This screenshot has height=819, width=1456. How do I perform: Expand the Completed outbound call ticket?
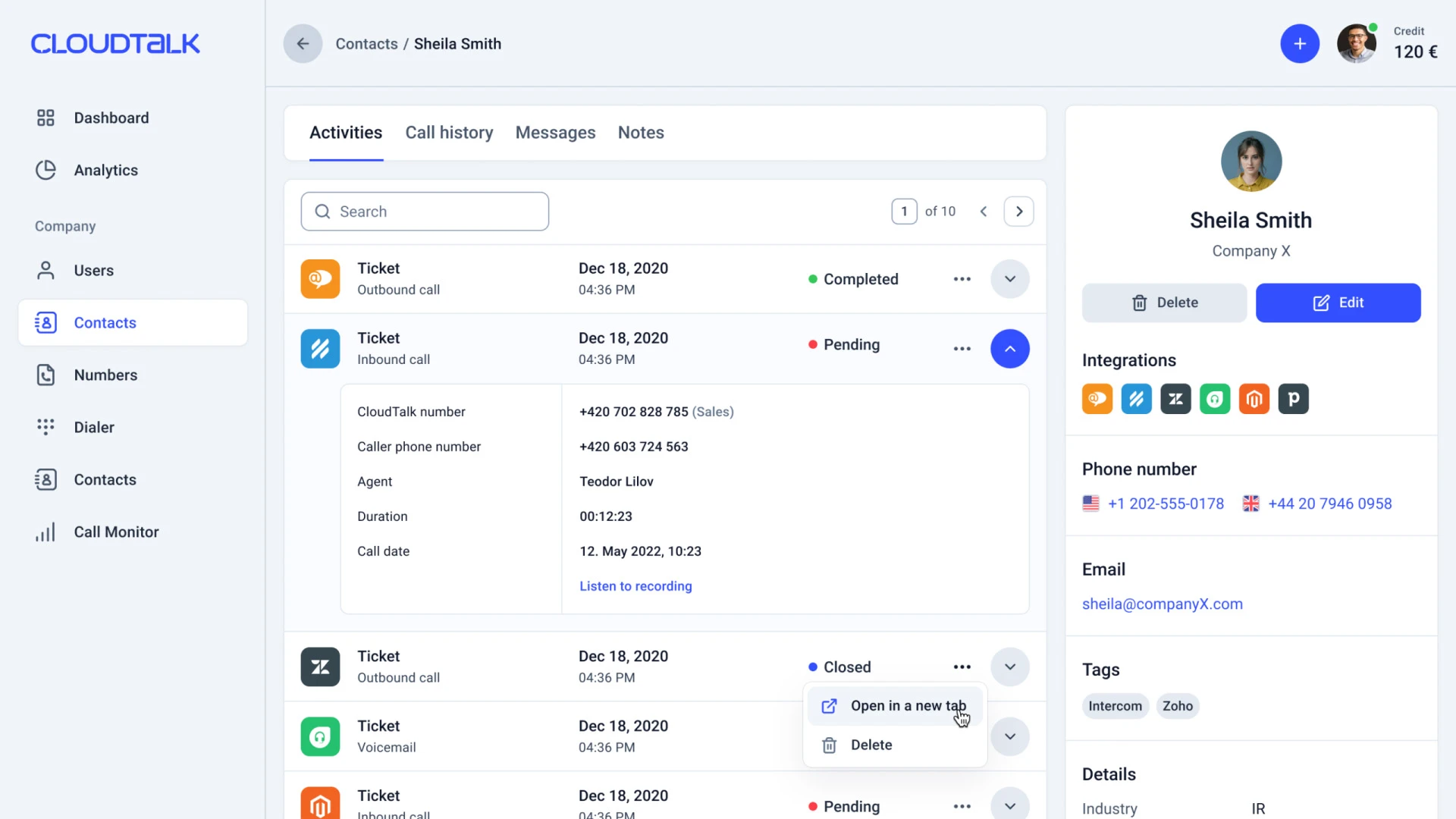1009,279
